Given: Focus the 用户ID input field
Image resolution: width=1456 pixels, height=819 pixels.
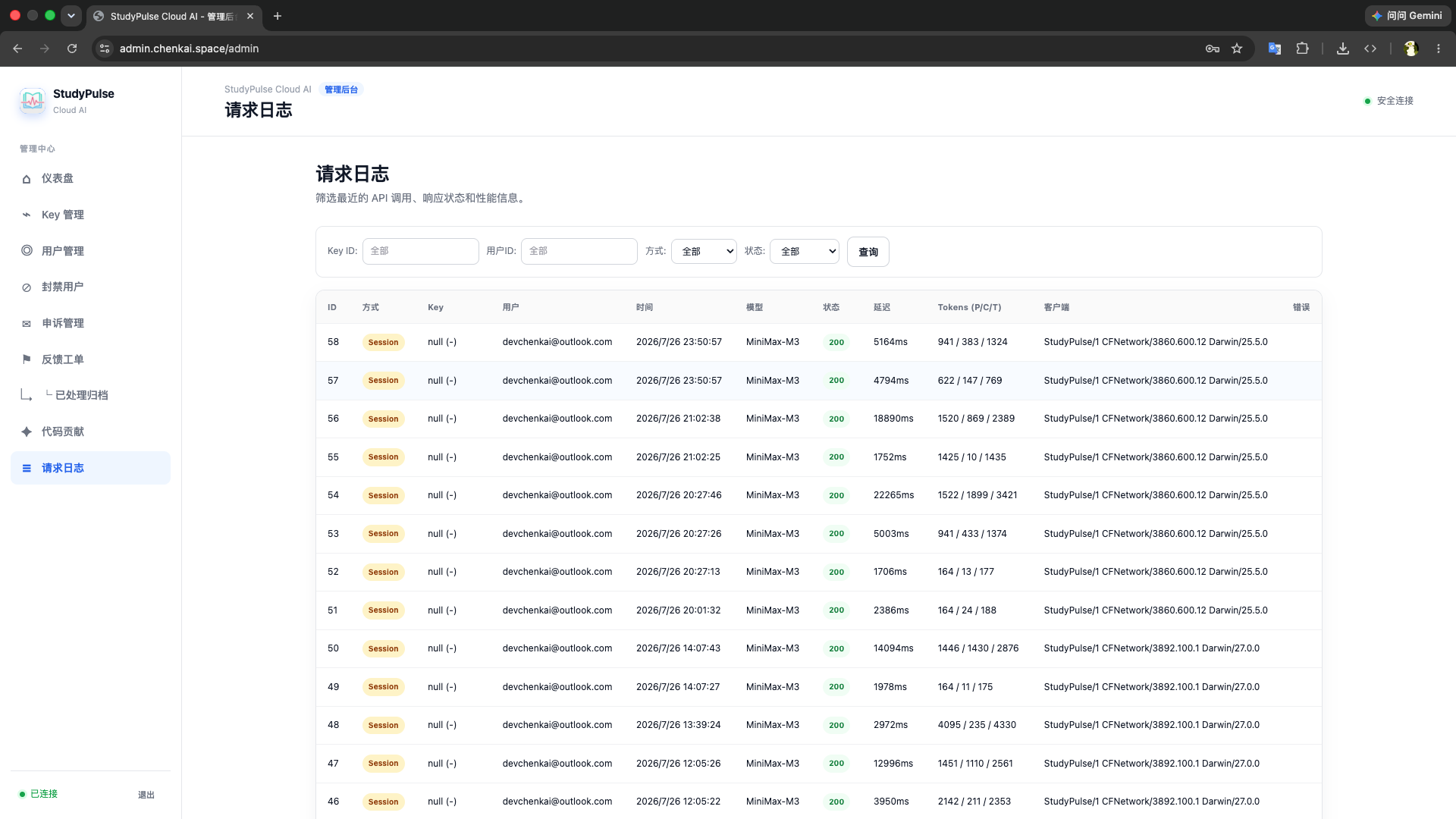Looking at the screenshot, I should pyautogui.click(x=579, y=251).
